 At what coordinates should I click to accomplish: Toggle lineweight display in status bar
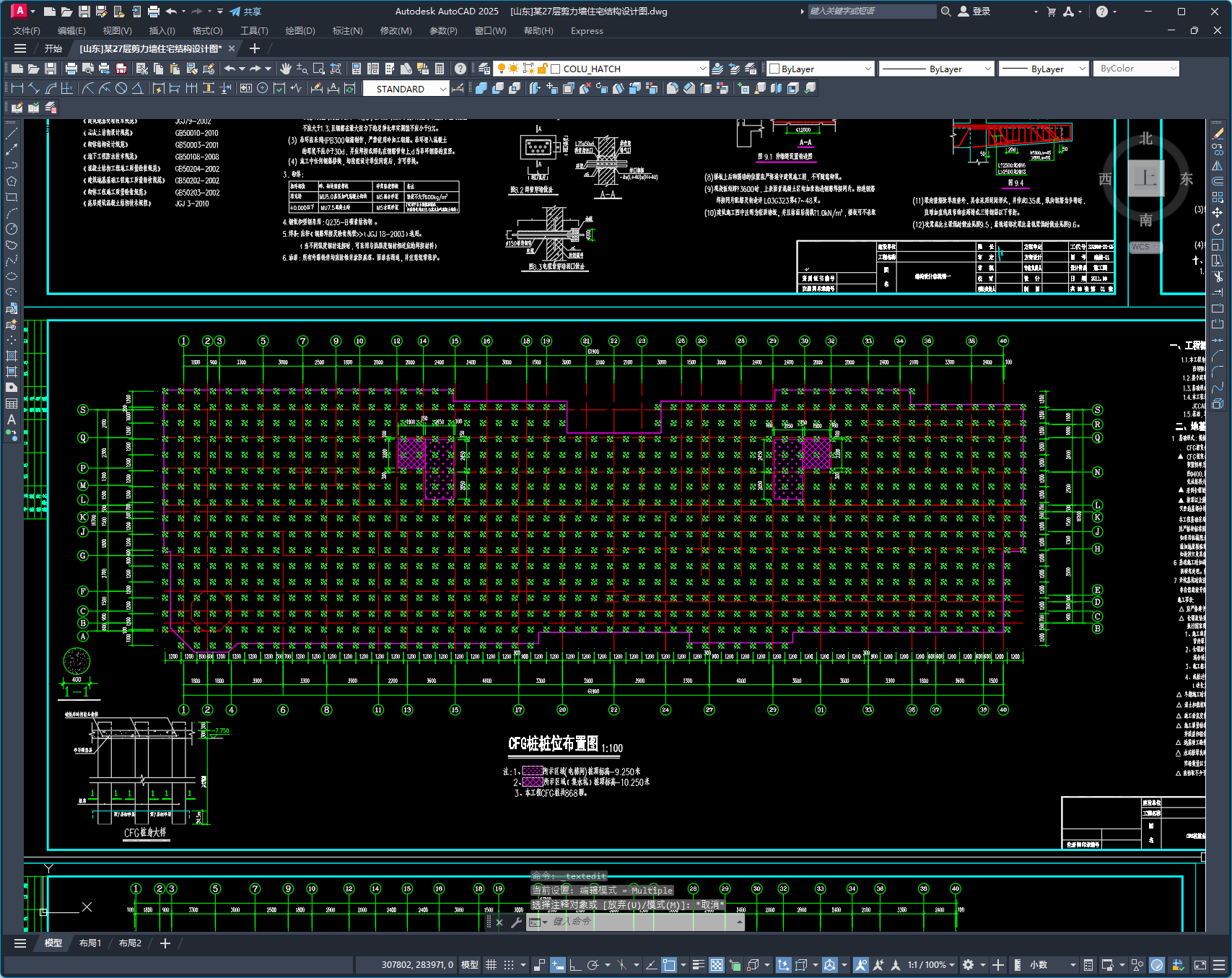point(698,965)
